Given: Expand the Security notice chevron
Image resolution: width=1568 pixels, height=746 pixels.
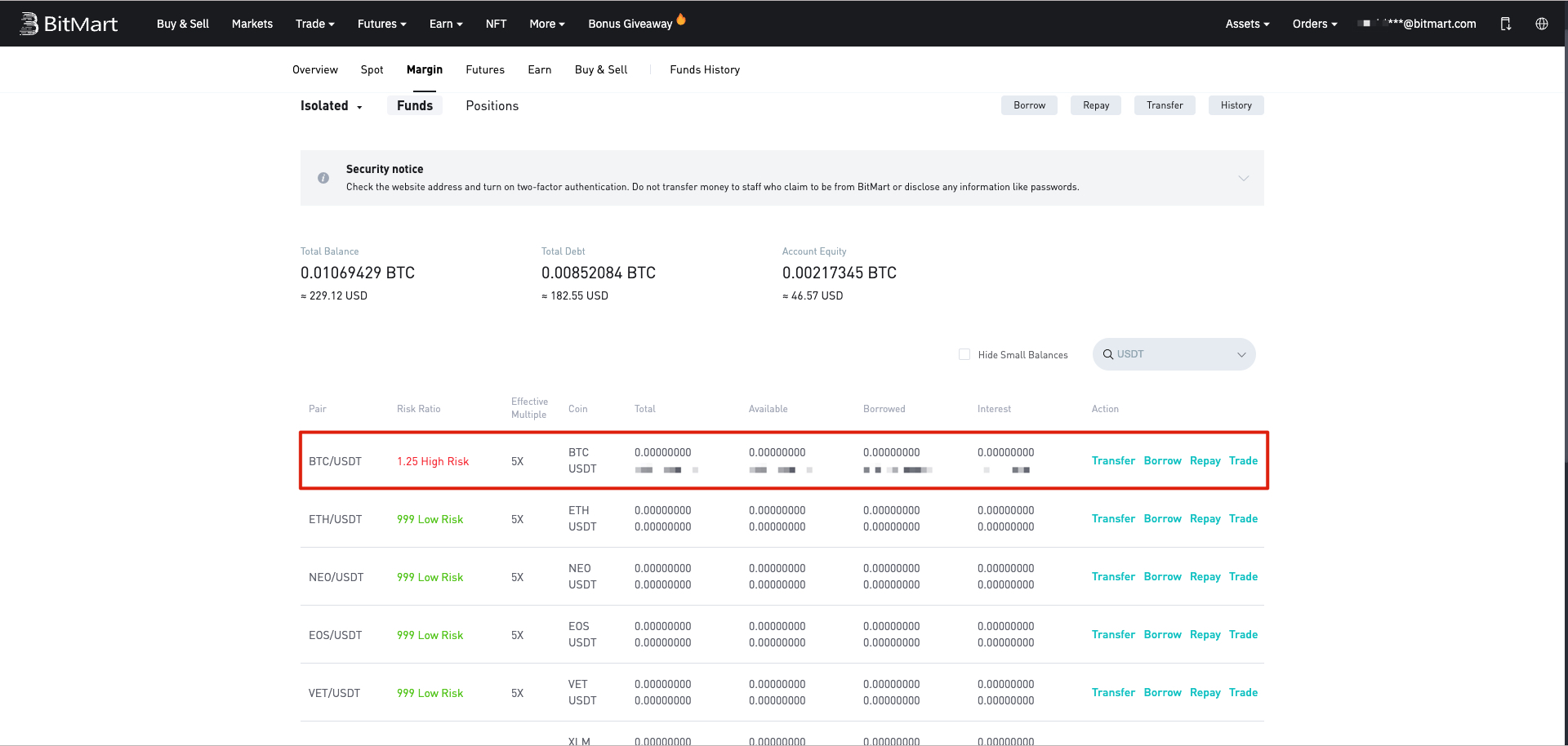Looking at the screenshot, I should coord(1243,178).
